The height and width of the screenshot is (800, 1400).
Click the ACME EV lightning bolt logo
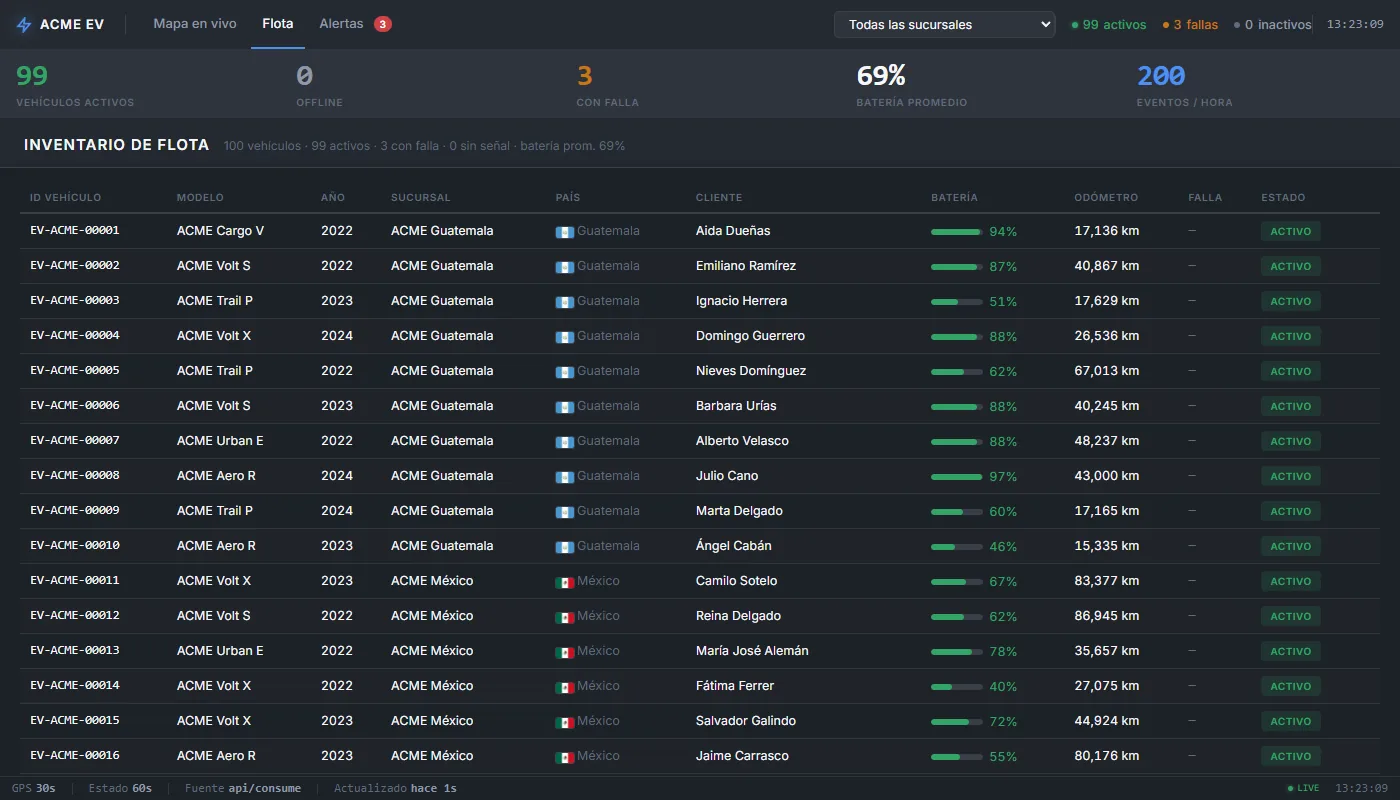pos(24,25)
